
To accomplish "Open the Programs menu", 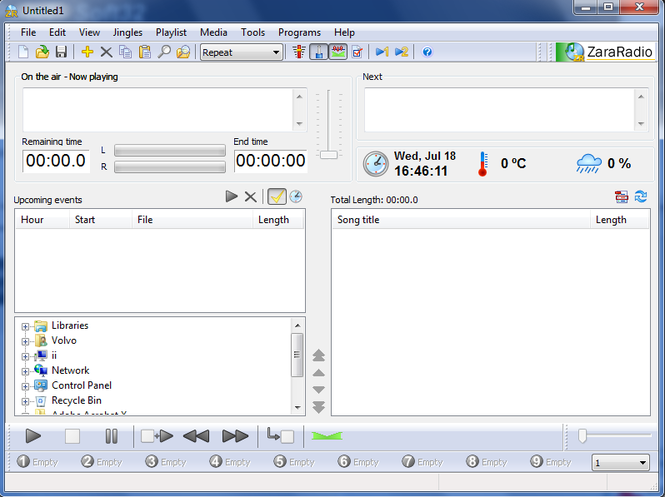I will 299,32.
